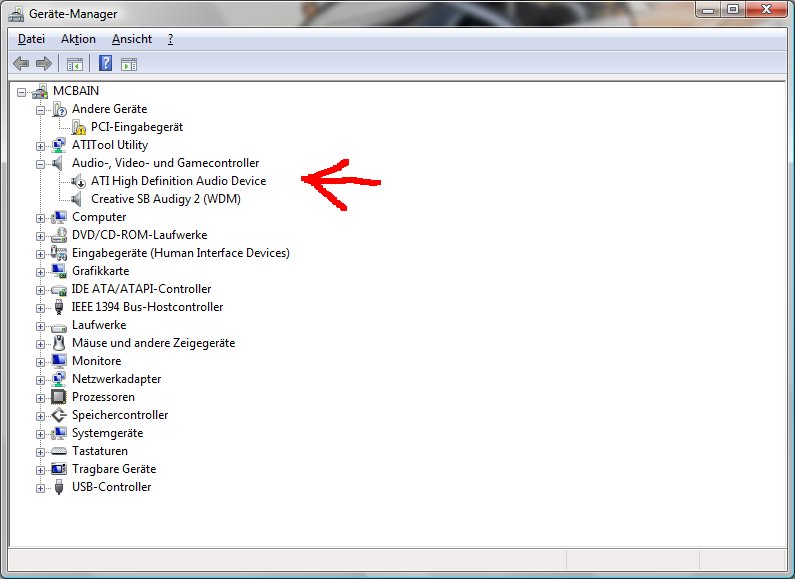The image size is (795, 579).
Task: Open the blue Help toolbar icon
Action: click(x=105, y=63)
